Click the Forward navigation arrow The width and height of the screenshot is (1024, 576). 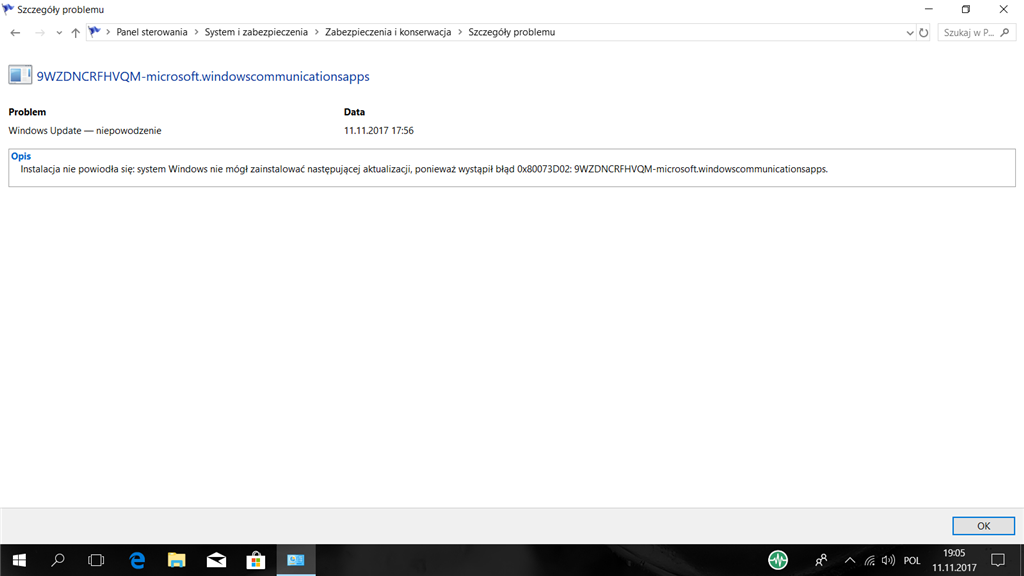point(40,33)
